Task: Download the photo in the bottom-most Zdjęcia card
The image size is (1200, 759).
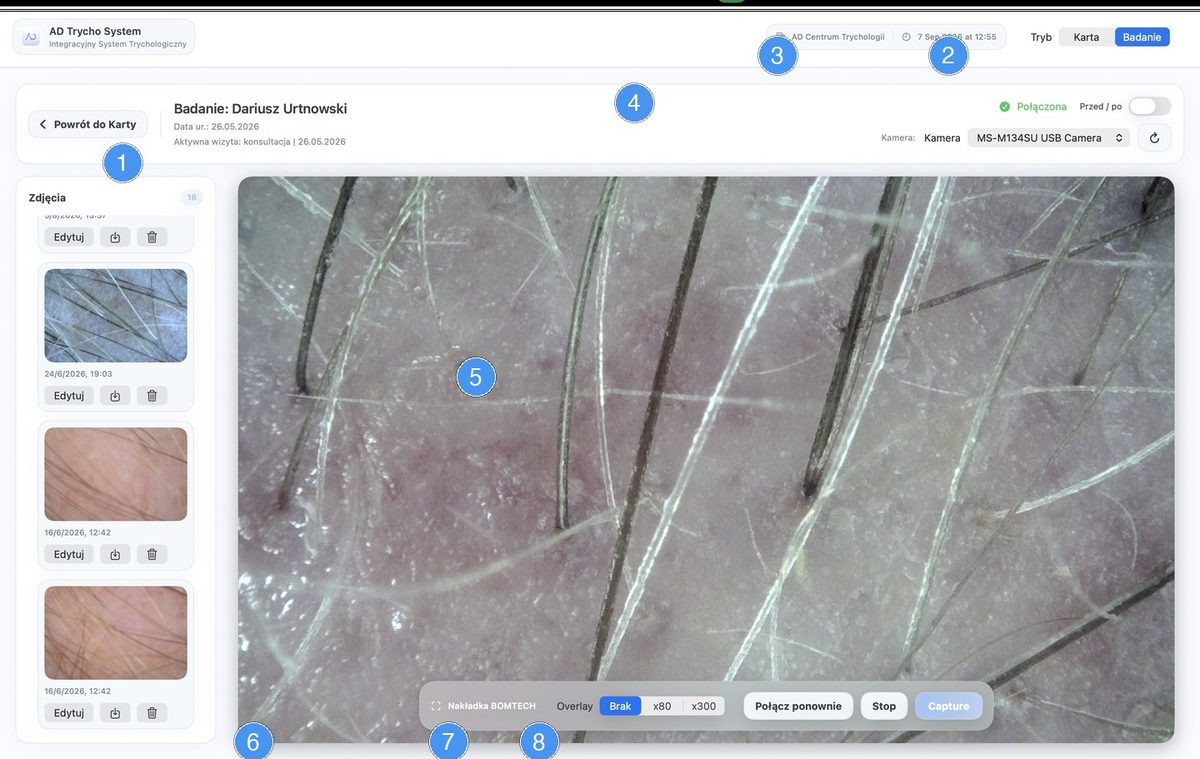Action: coord(115,713)
